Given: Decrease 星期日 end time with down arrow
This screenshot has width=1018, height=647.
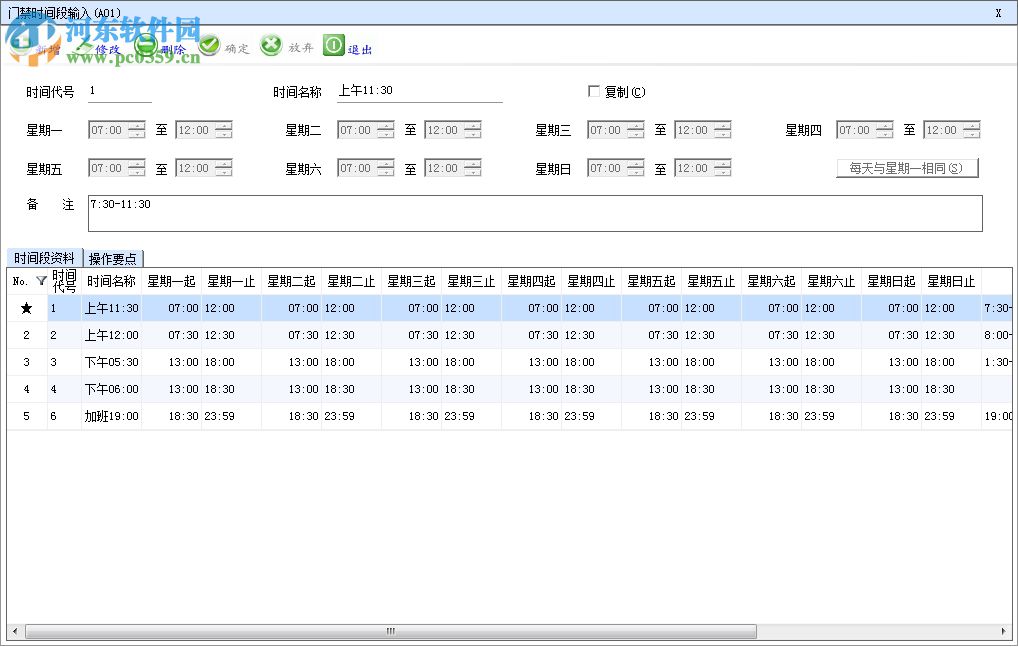Looking at the screenshot, I should (x=723, y=173).
